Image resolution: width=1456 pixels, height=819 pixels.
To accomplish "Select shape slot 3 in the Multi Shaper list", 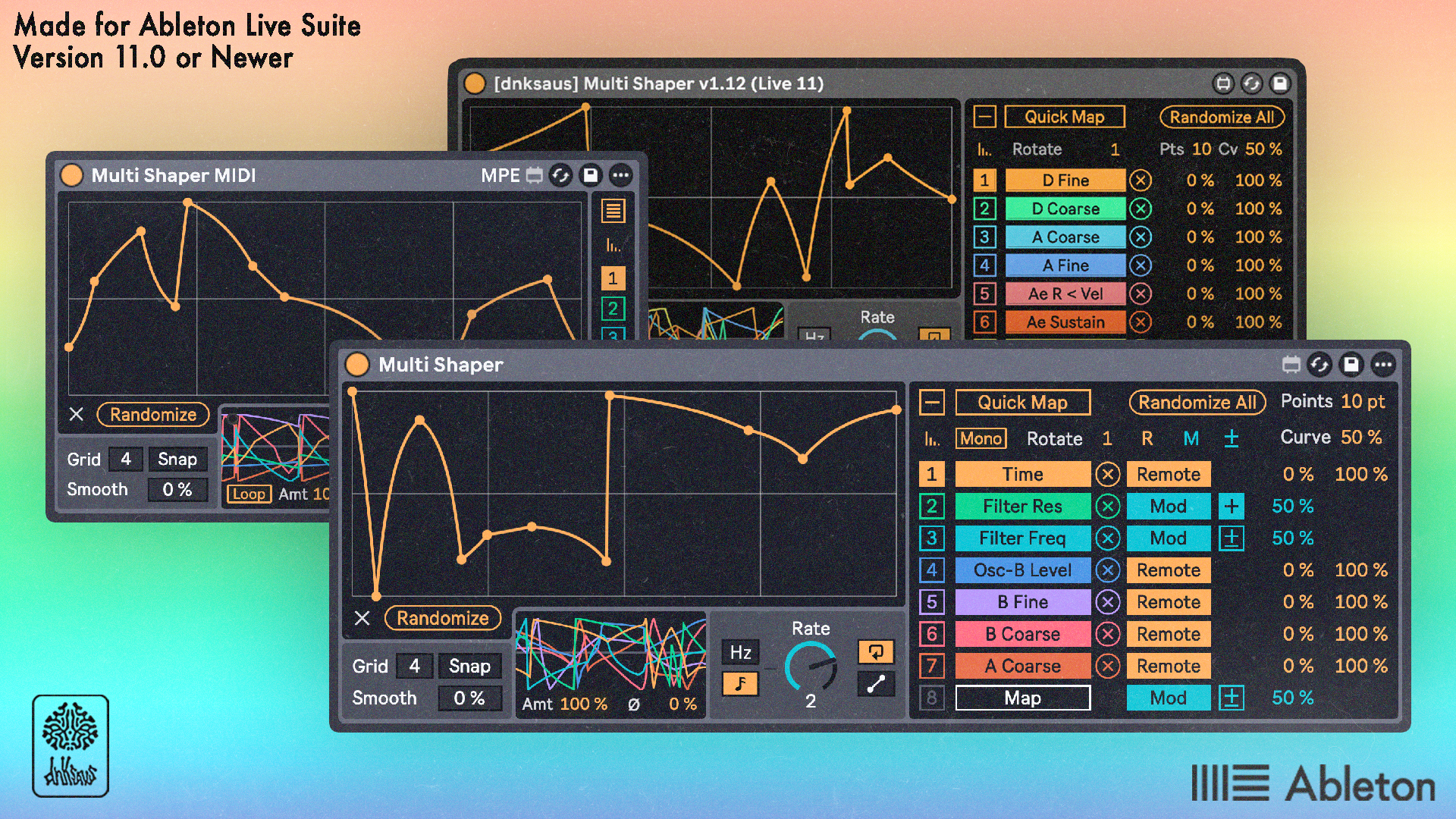I will (x=931, y=538).
